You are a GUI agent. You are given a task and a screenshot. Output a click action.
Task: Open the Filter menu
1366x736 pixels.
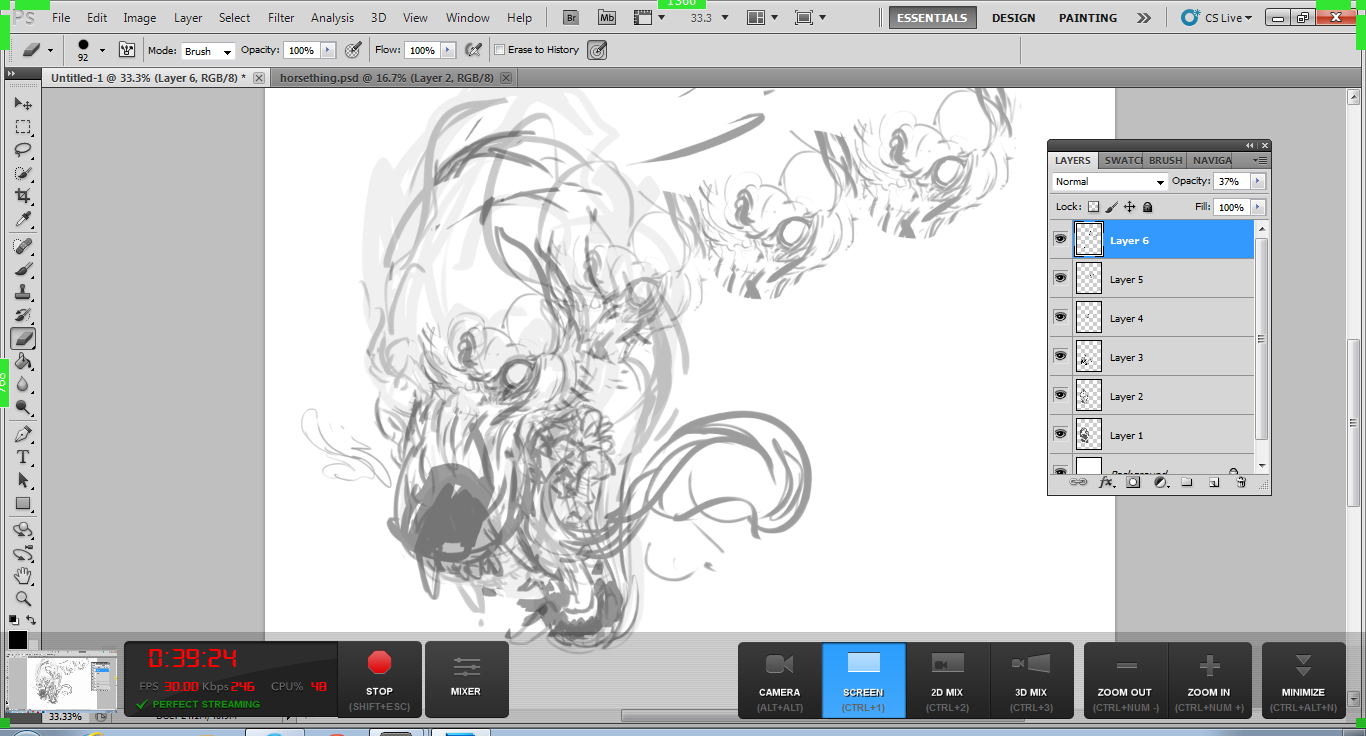[x=281, y=18]
